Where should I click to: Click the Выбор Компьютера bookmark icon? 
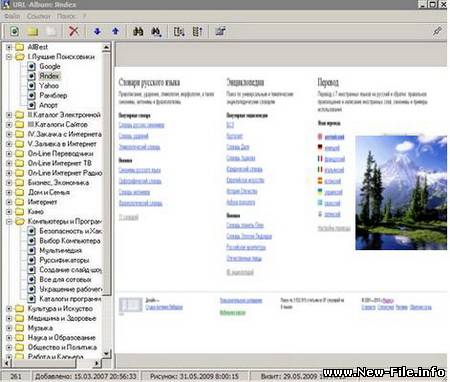[x=31, y=241]
